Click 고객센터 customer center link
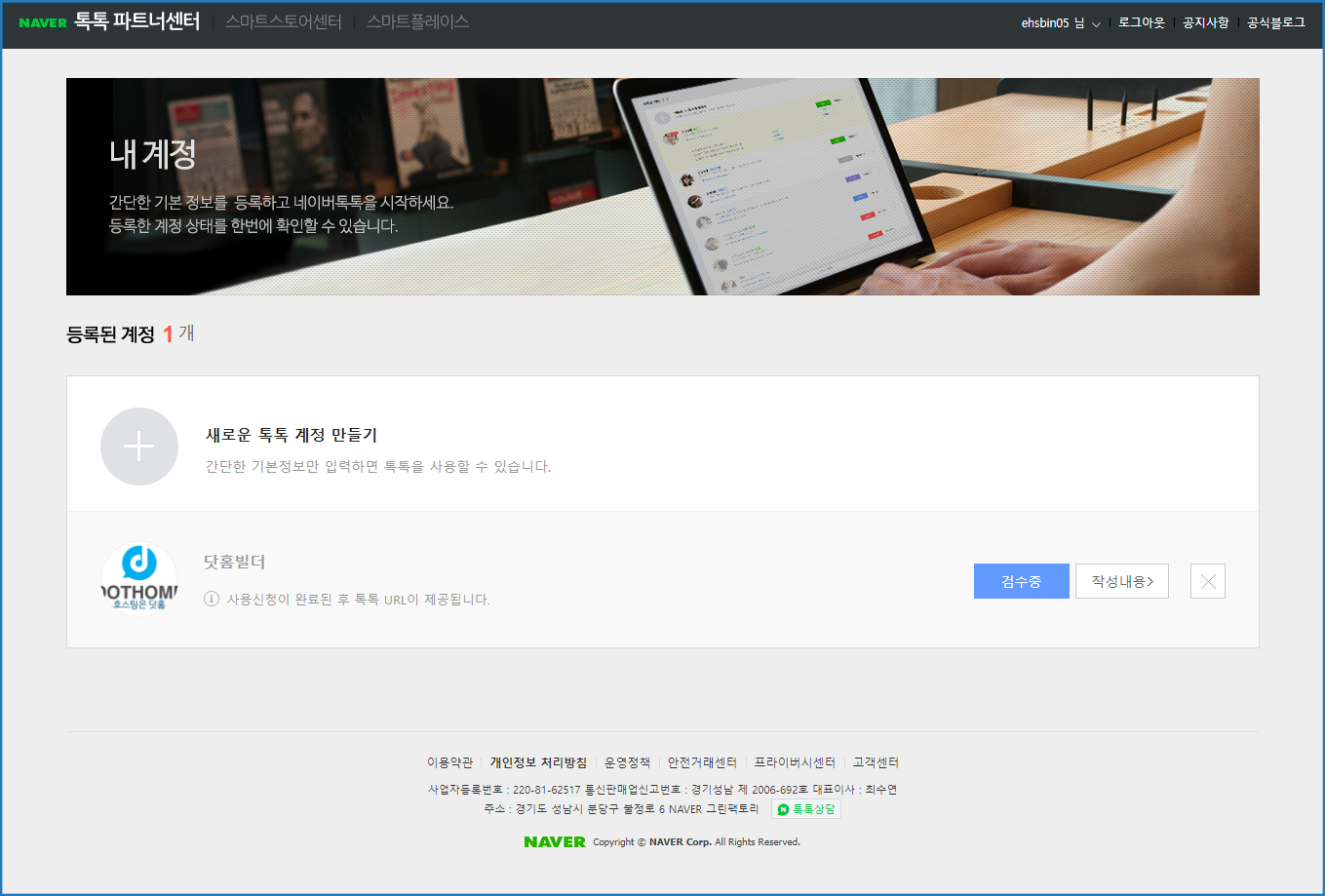The height and width of the screenshot is (896, 1325). tap(876, 762)
